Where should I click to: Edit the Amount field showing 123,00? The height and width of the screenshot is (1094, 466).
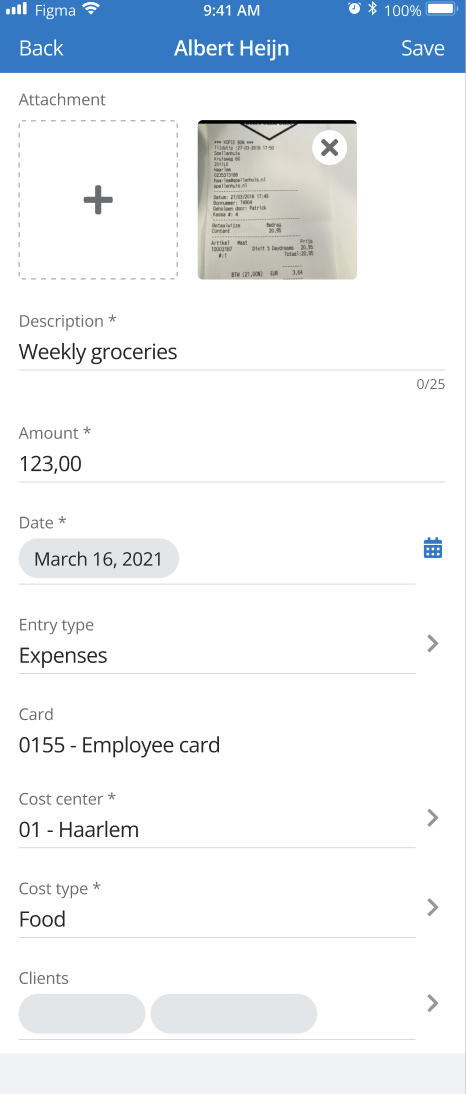pyautogui.click(x=232, y=463)
